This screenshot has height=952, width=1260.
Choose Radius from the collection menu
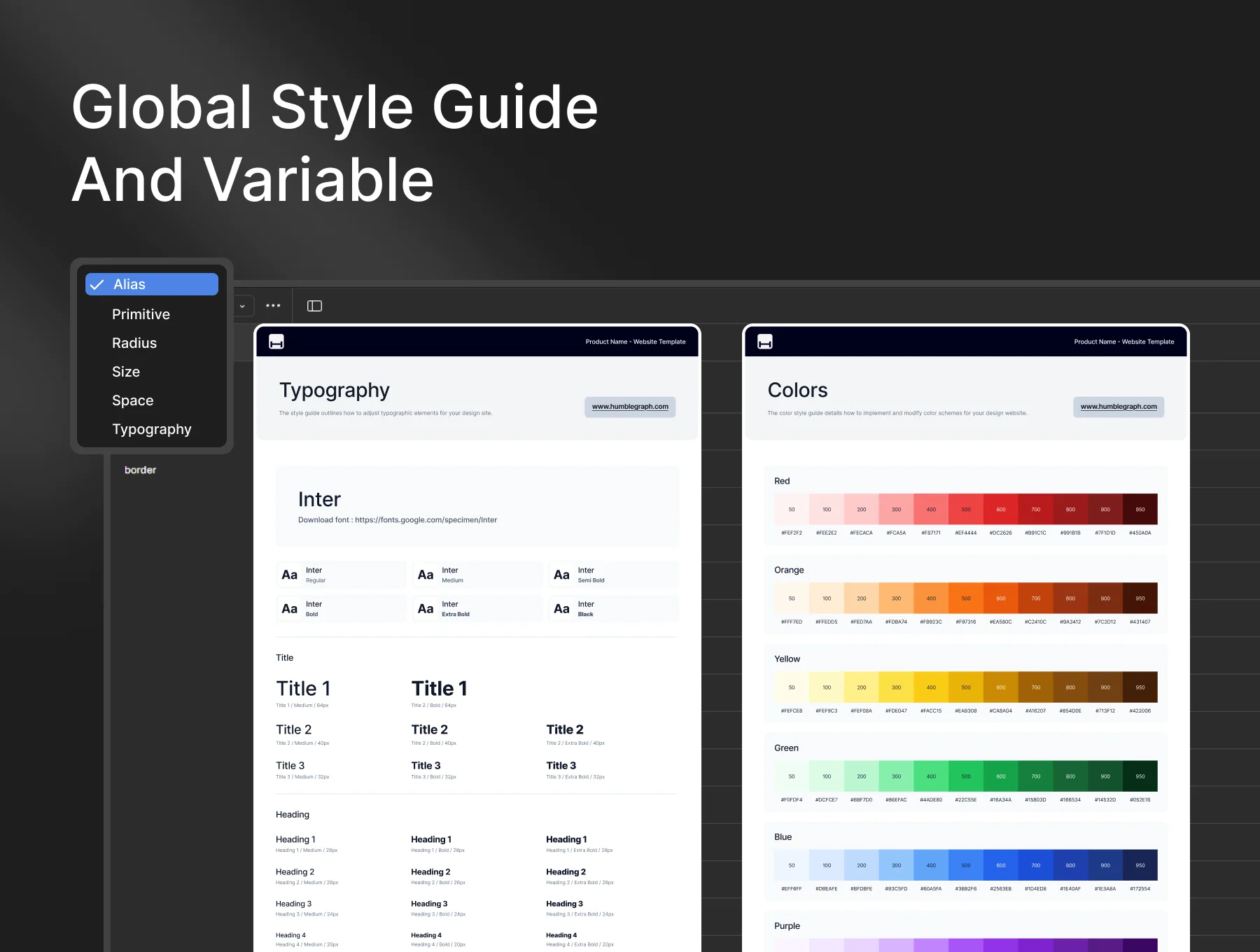134,343
